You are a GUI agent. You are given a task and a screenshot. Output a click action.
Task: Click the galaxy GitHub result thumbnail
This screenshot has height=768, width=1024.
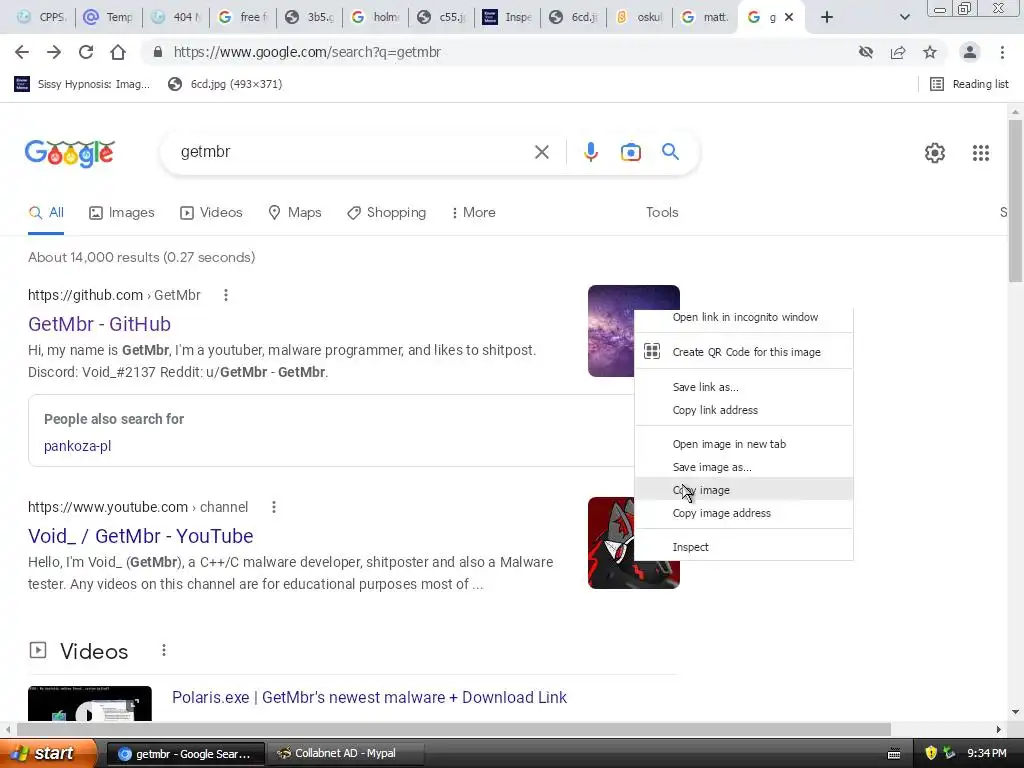click(611, 330)
